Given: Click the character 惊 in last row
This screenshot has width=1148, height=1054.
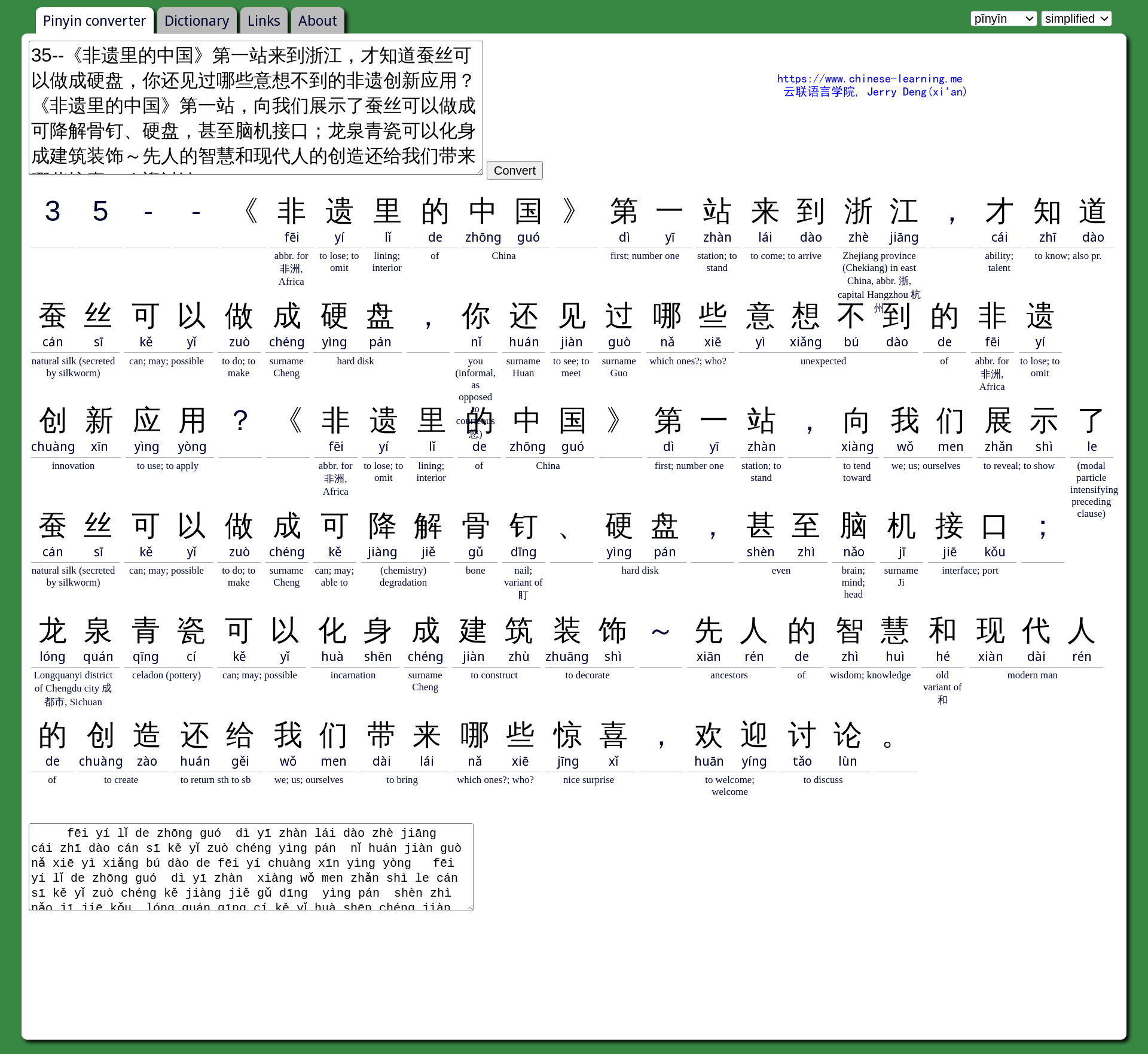Looking at the screenshot, I should [x=568, y=735].
